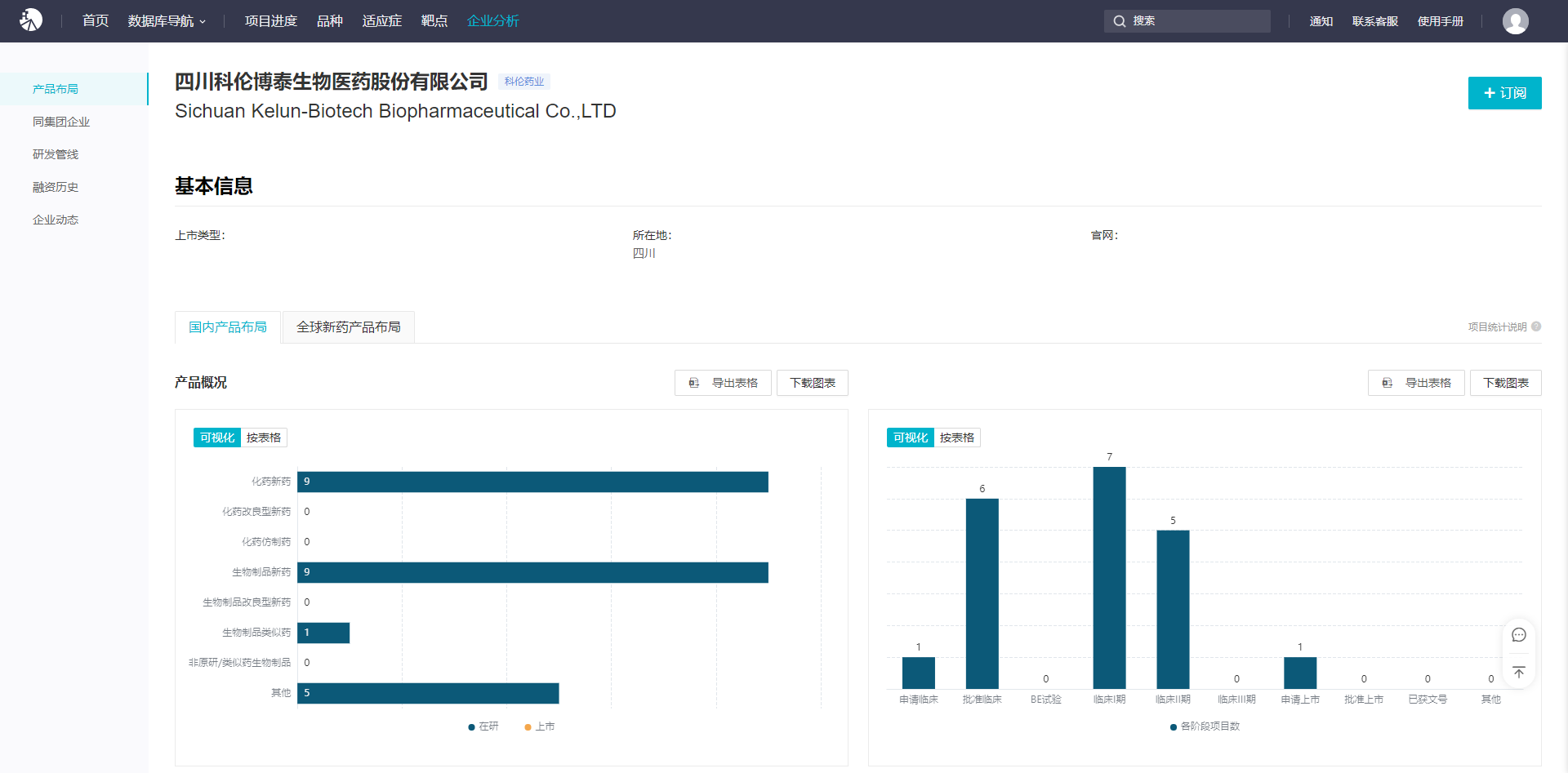Click the 临床II期 column bar

1174,610
